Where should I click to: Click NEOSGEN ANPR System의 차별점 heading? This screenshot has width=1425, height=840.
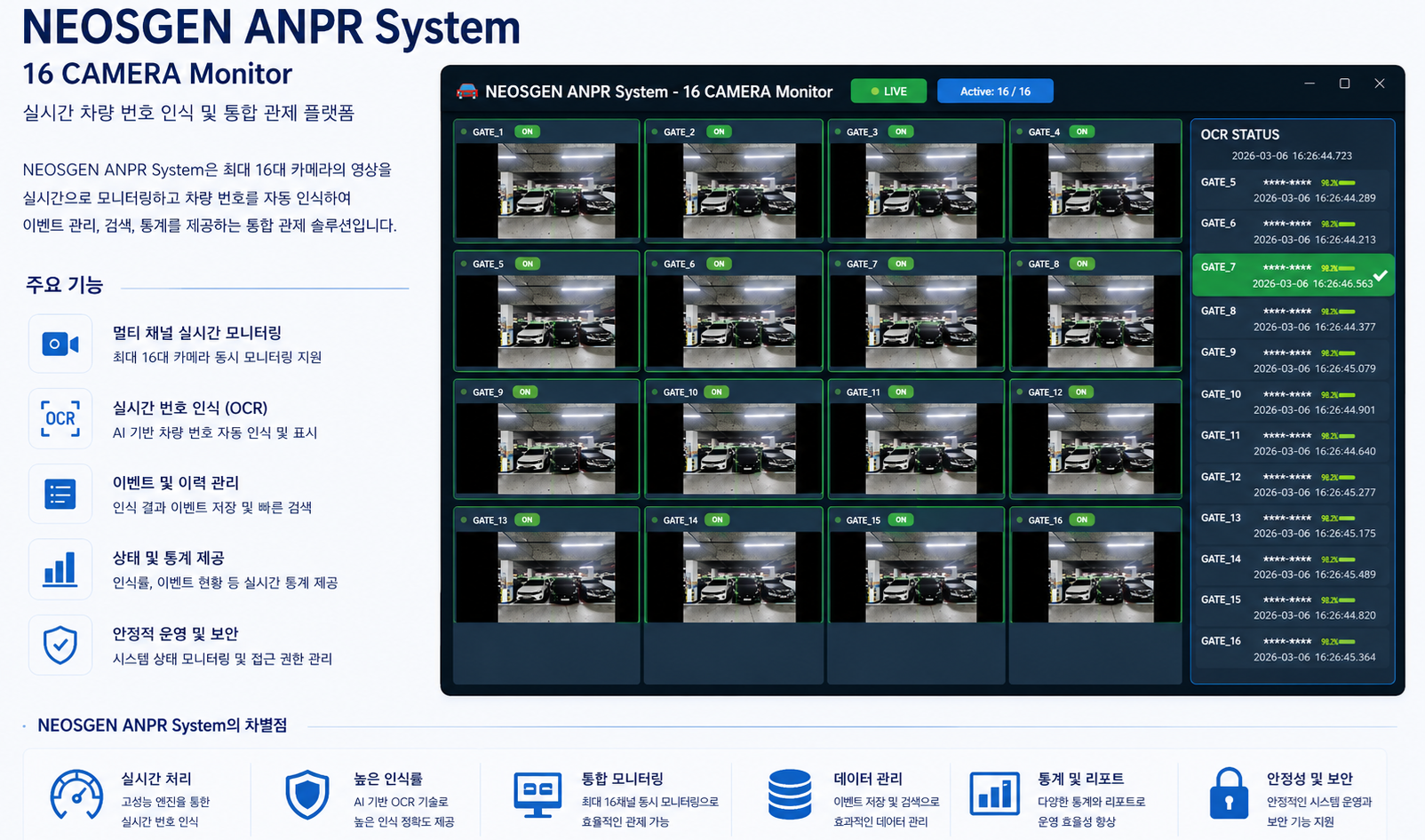click(163, 725)
